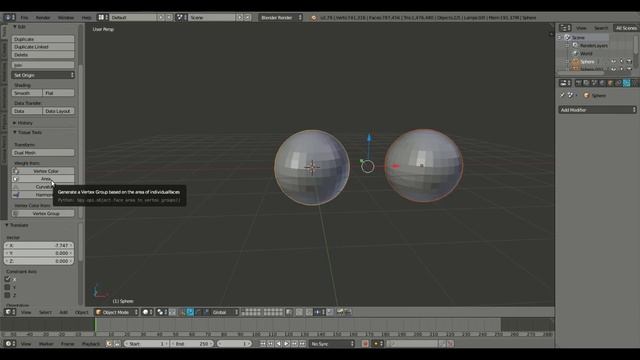
Task: Play animation in reverse in timeline
Action: tap(278, 344)
